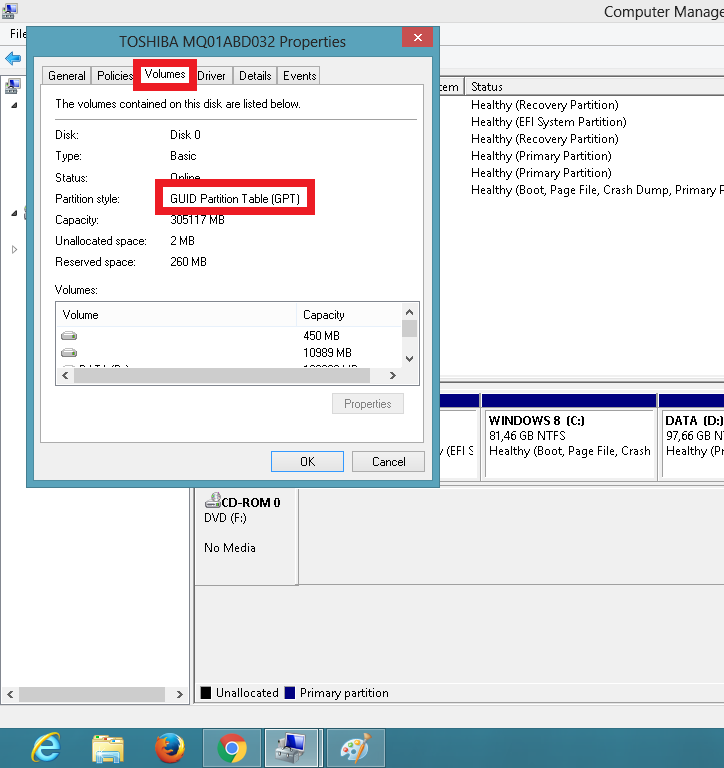Open the Events tab
This screenshot has height=768, width=724.
pyautogui.click(x=299, y=76)
